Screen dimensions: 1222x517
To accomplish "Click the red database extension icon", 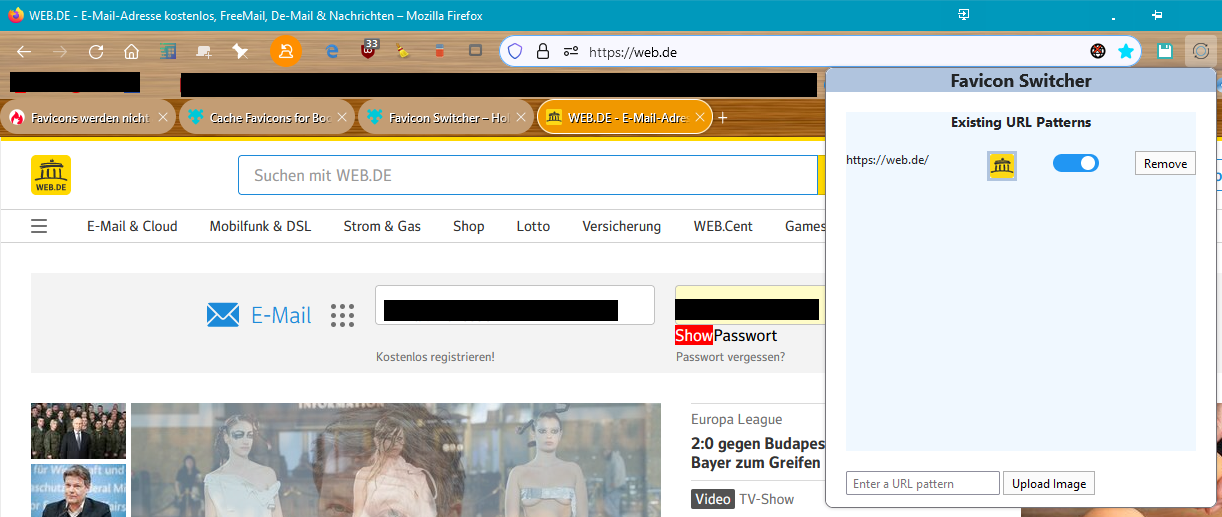I will pos(439,51).
